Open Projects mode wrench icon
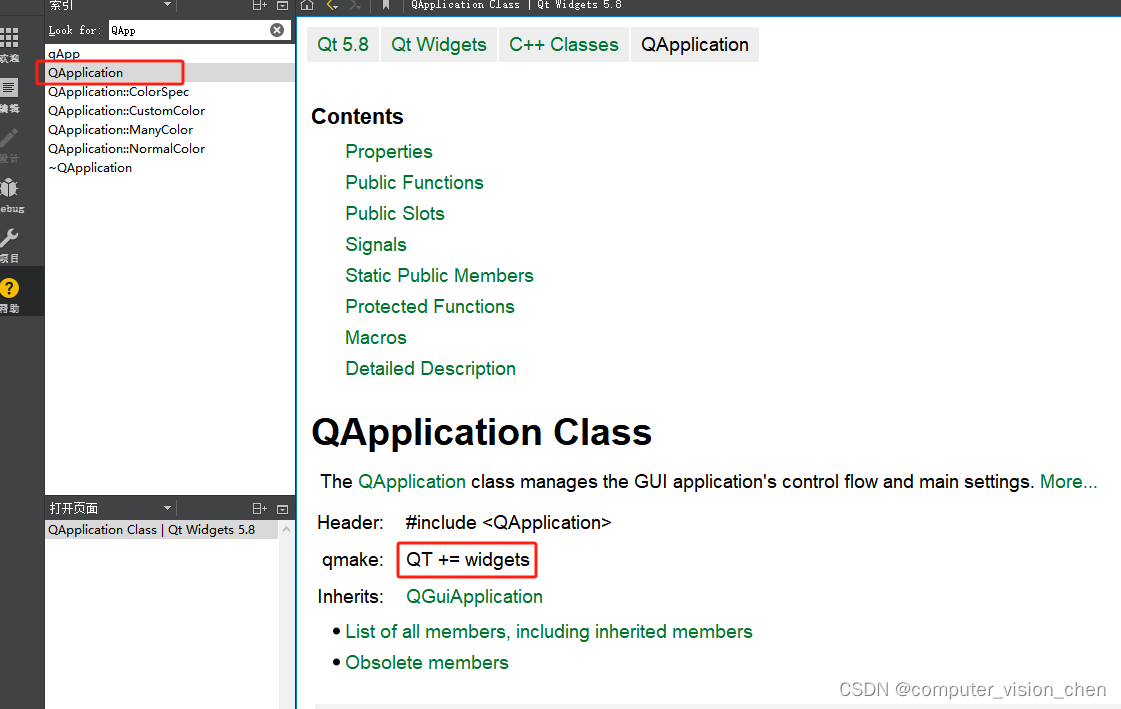Image resolution: width=1121 pixels, height=709 pixels. tap(9, 238)
